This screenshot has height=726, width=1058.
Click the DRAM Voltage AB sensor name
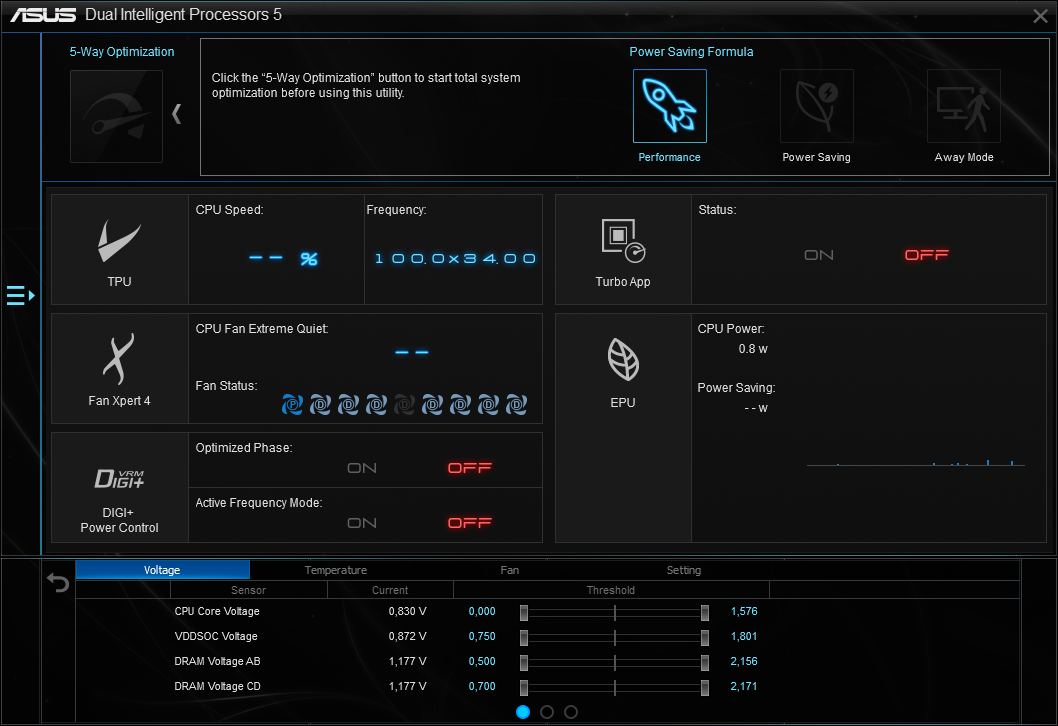217,661
